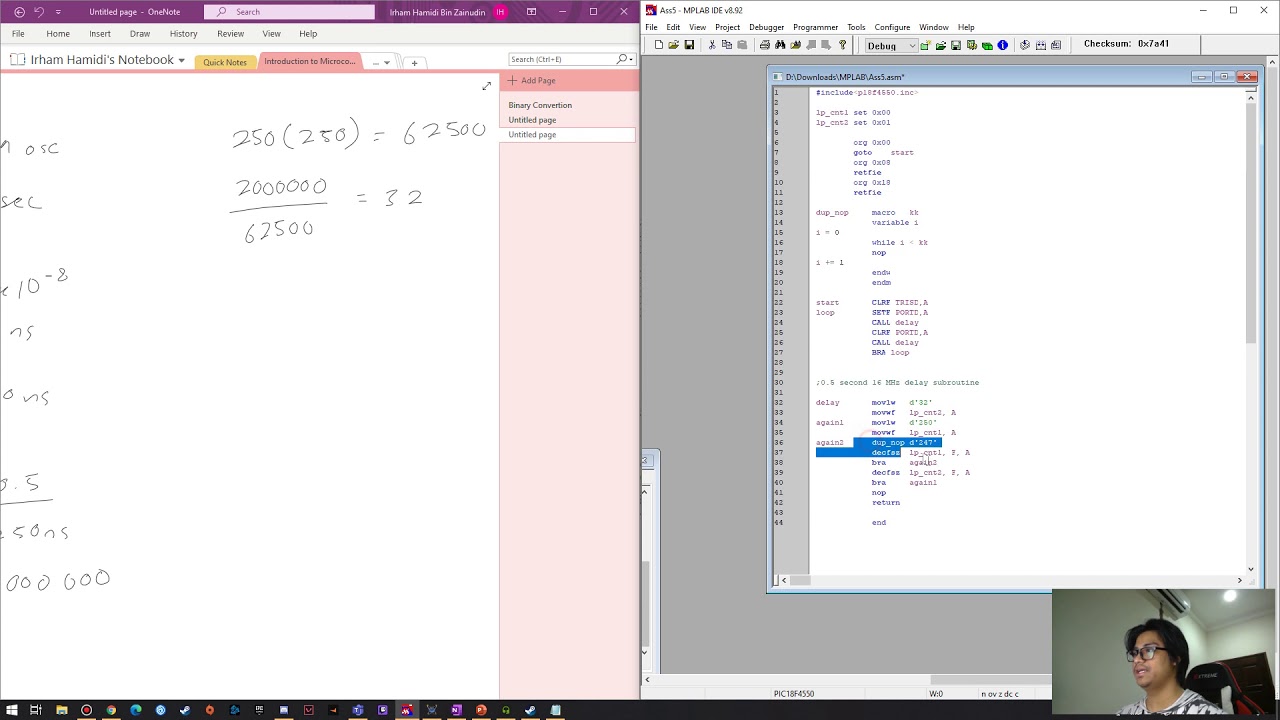
Task: Select the Quick Notes section tab
Action: click(225, 62)
